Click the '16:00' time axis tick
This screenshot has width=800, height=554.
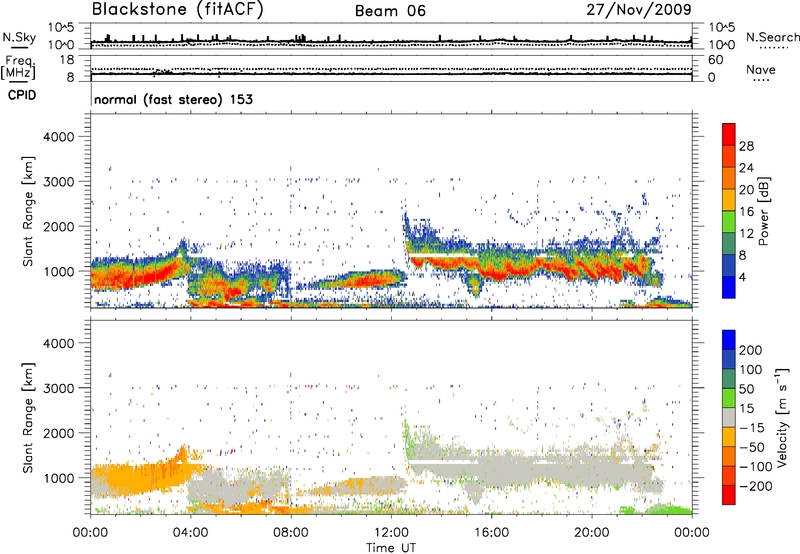[x=491, y=533]
